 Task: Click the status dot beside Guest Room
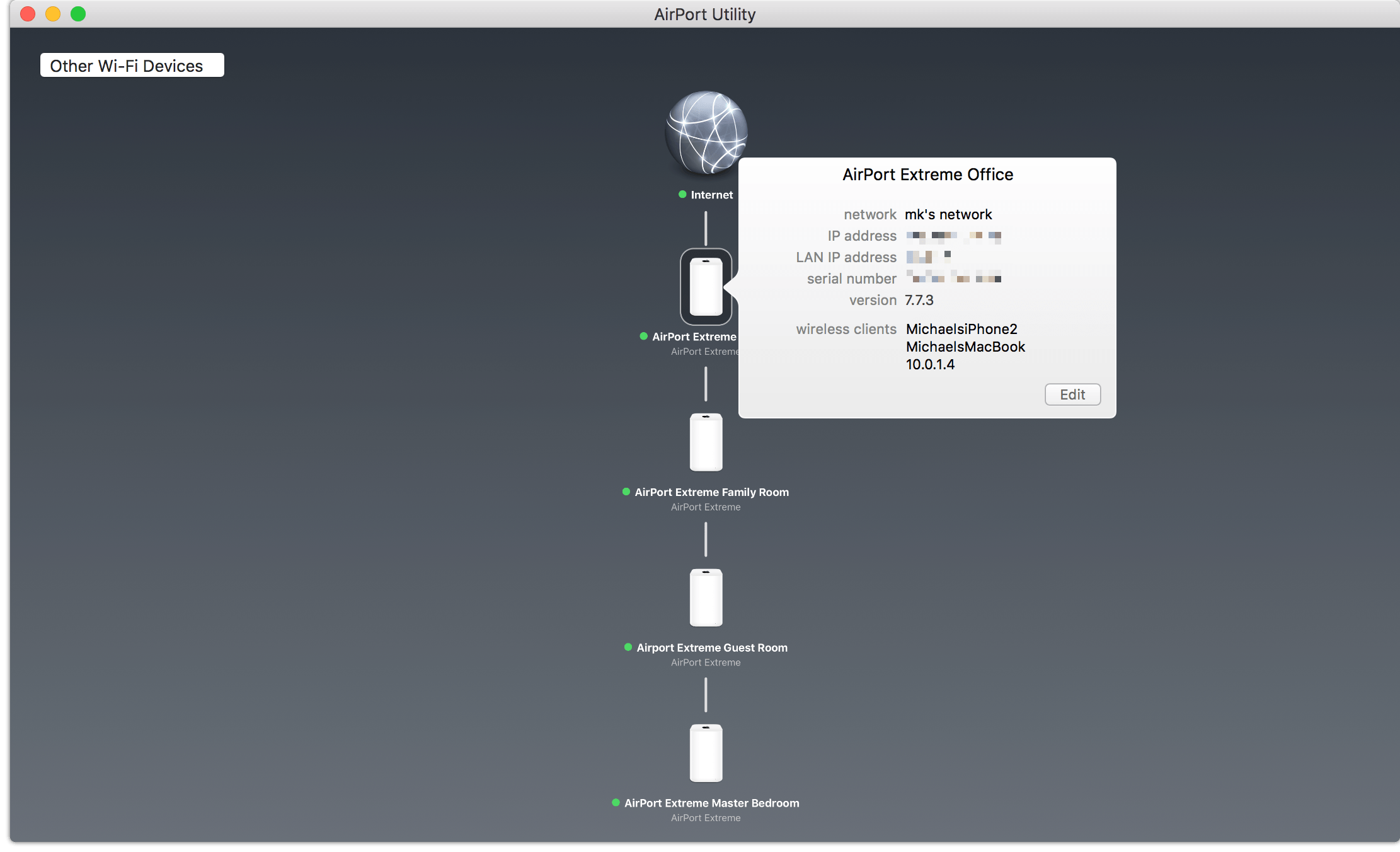pos(628,647)
